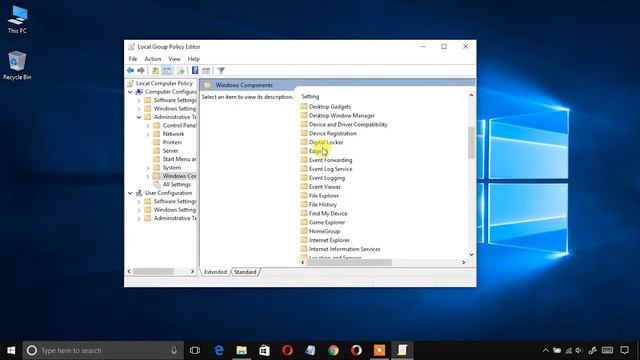Toggle the Show/Hide Console Tree icon
The width and height of the screenshot is (640, 360).
pos(167,71)
